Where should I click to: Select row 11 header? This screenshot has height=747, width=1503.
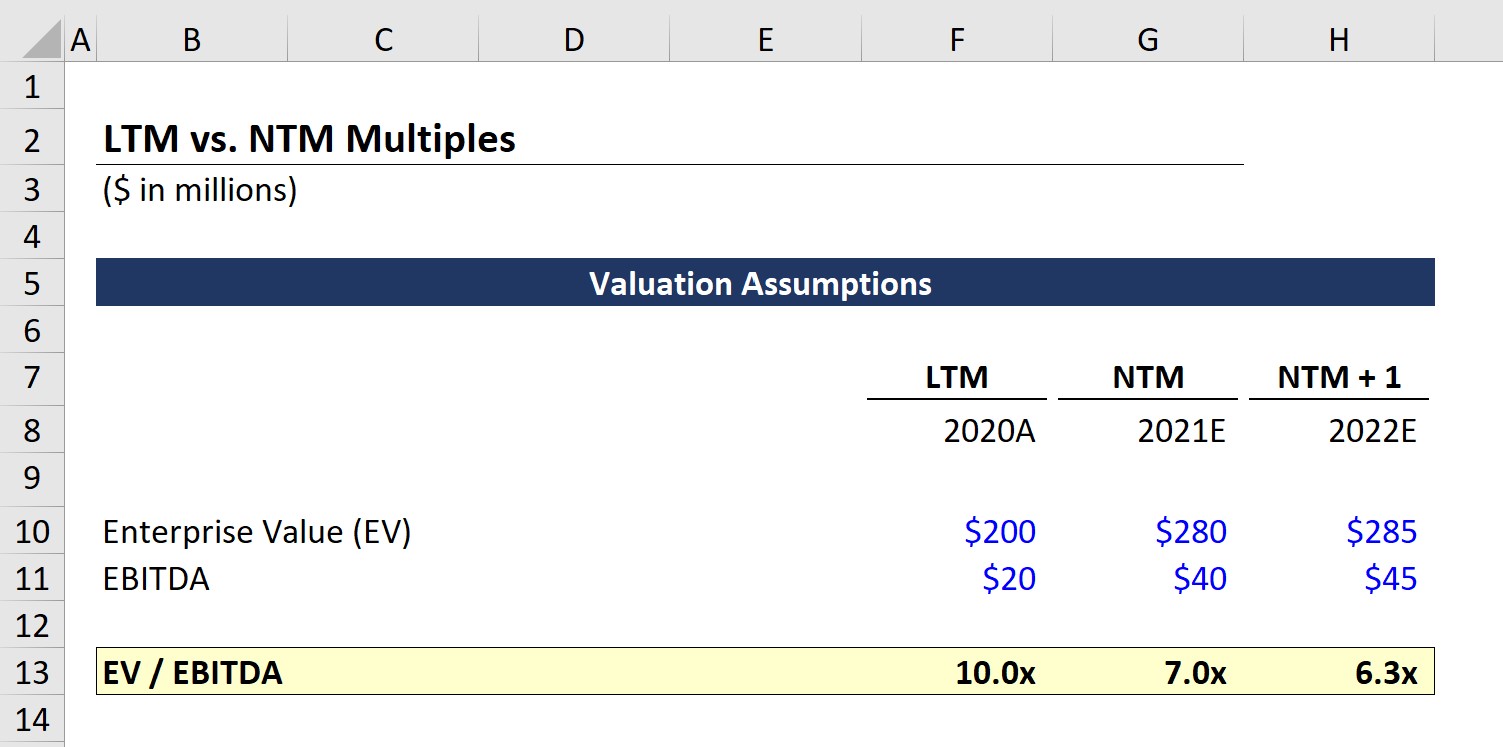pyautogui.click(x=32, y=578)
